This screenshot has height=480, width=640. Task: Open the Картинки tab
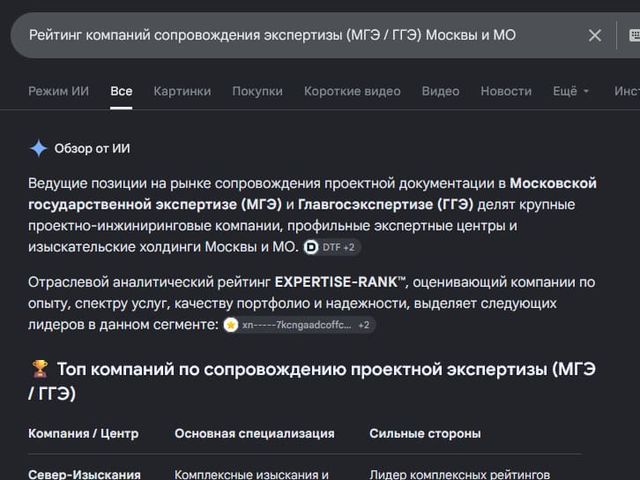(x=182, y=91)
